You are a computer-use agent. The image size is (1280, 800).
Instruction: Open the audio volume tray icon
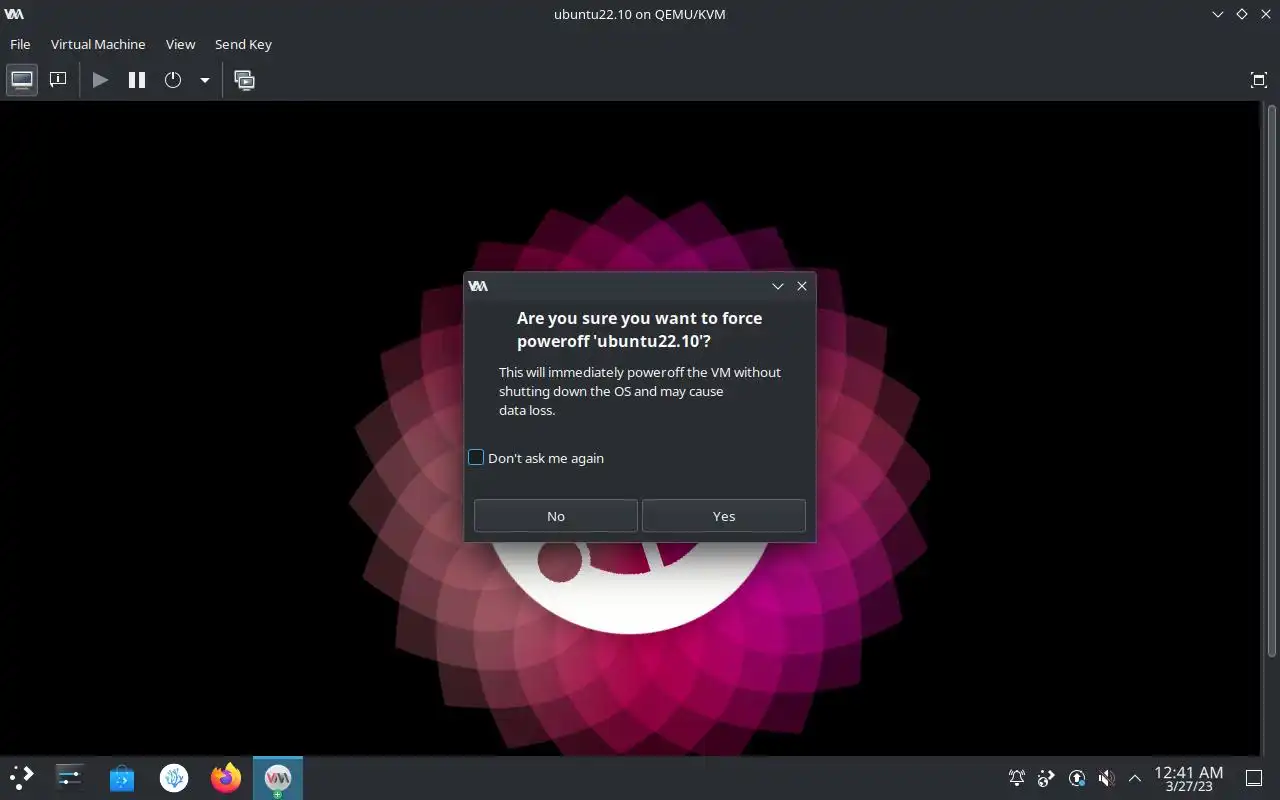(x=1106, y=777)
